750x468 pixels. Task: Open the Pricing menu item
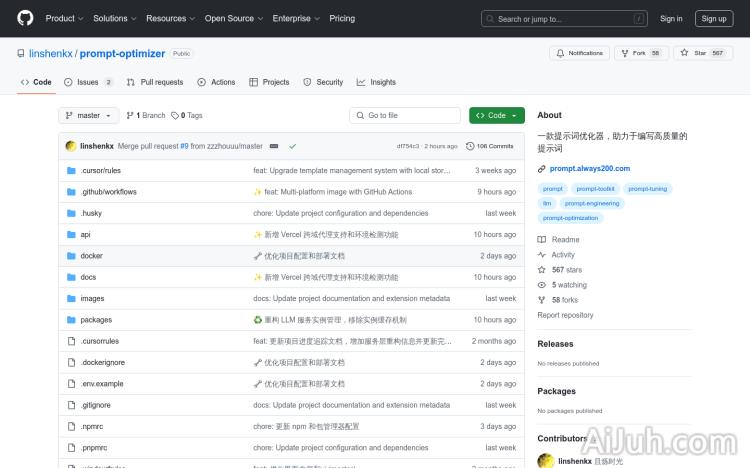342,18
